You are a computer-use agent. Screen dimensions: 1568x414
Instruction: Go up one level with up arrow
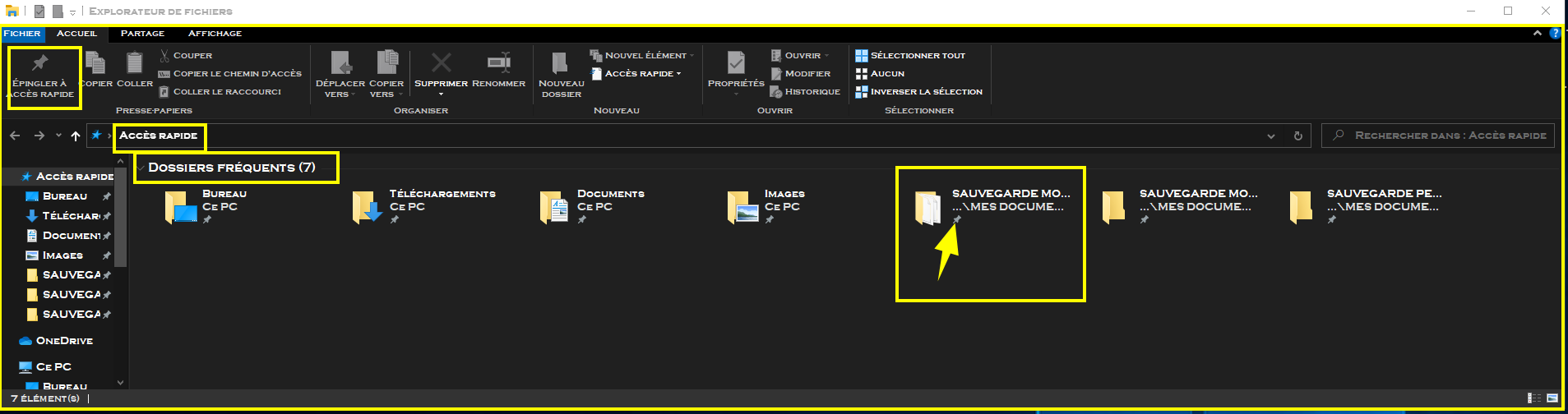76,136
